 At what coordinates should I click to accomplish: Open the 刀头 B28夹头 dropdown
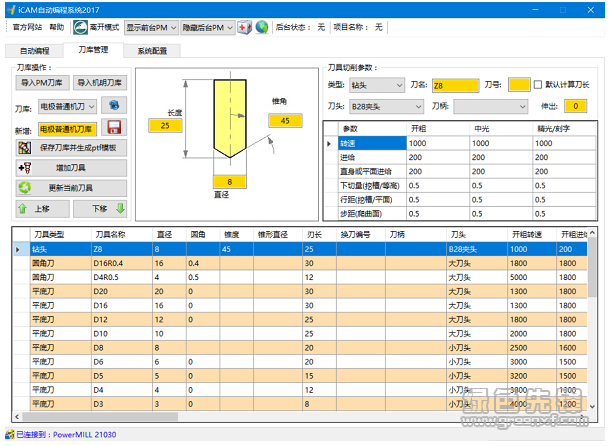(x=377, y=105)
